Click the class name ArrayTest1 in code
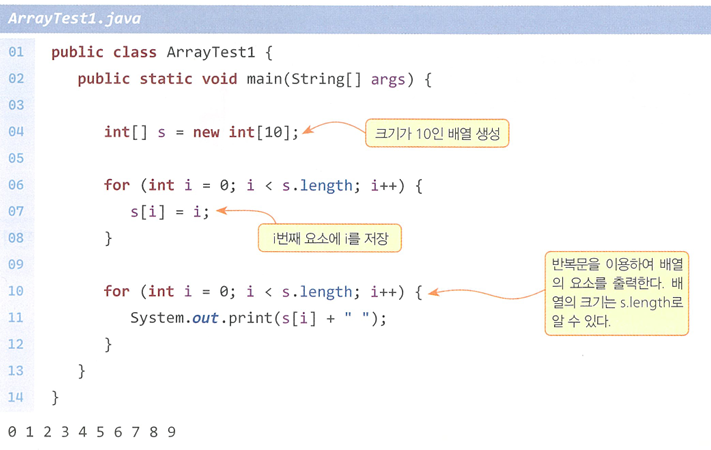This screenshot has height=450, width=711. (x=211, y=52)
